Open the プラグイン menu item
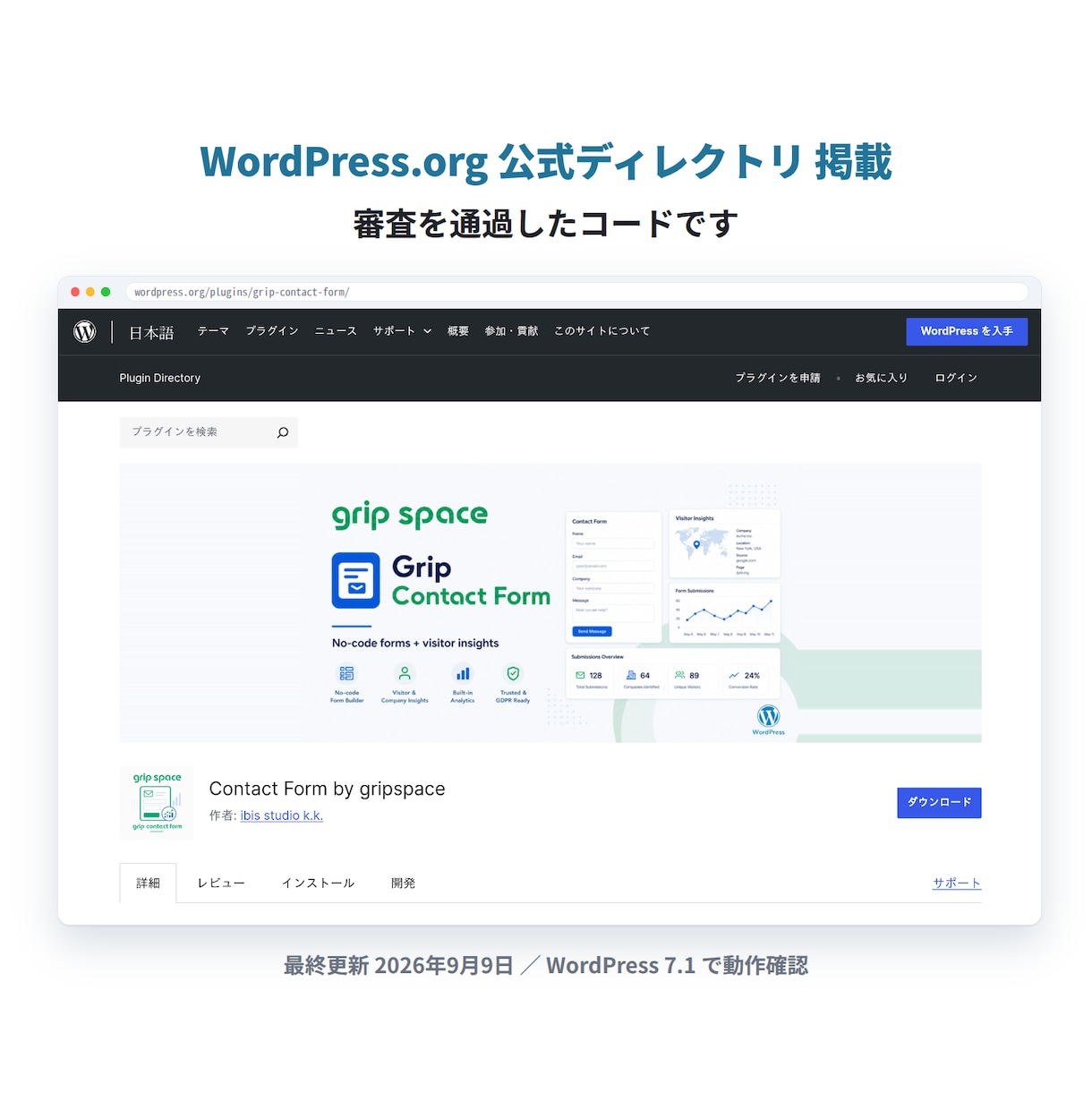The image size is (1092, 1110). click(x=272, y=331)
